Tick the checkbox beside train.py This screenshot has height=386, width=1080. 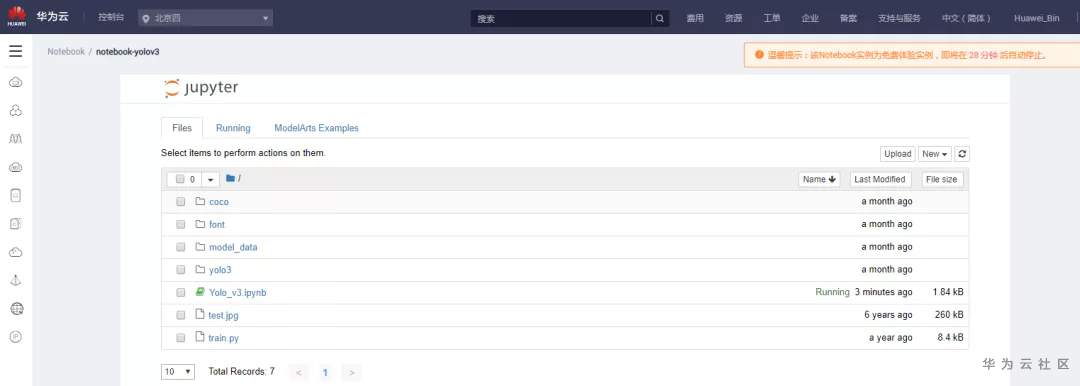[x=180, y=338]
